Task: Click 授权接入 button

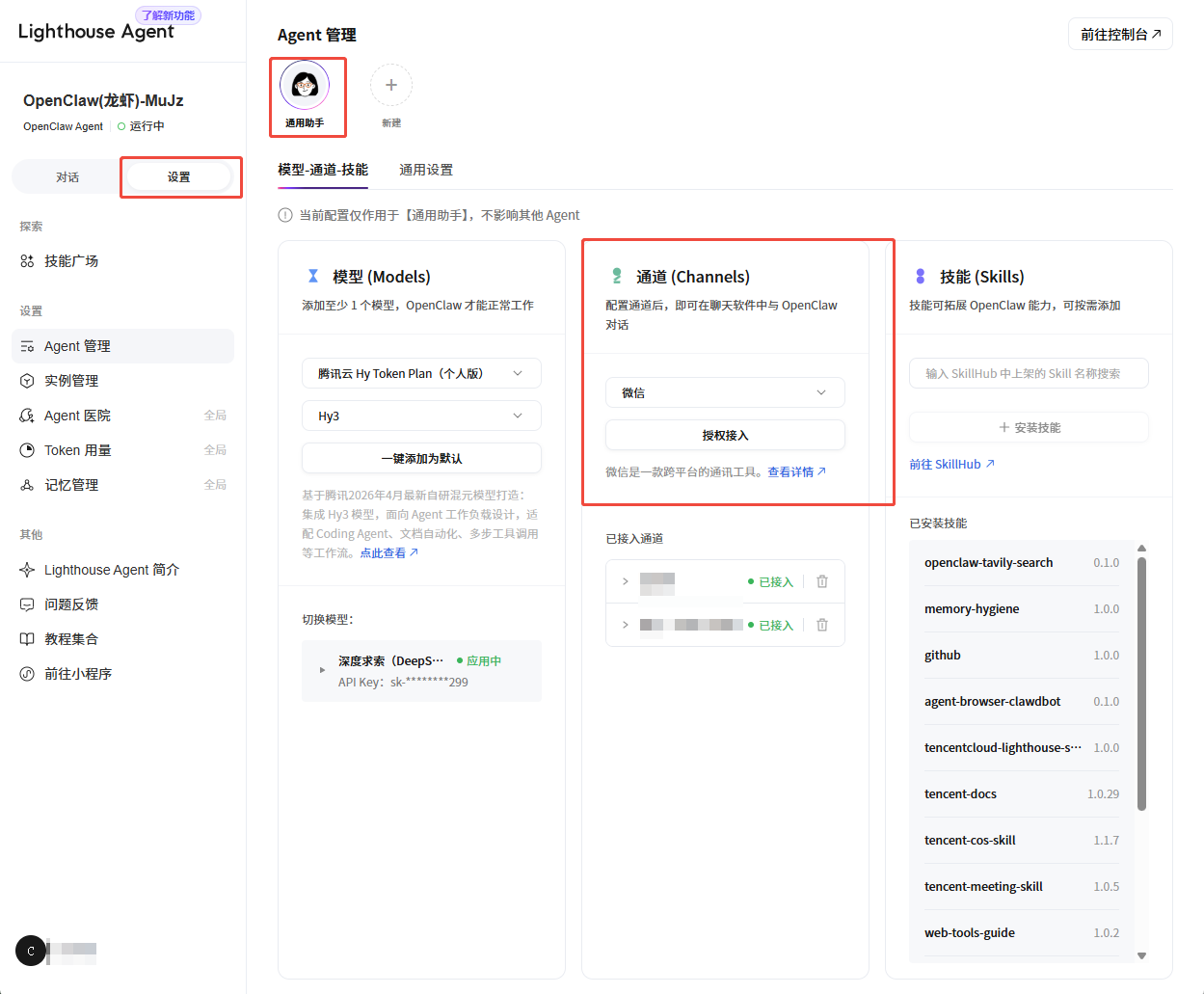Action: click(x=725, y=435)
